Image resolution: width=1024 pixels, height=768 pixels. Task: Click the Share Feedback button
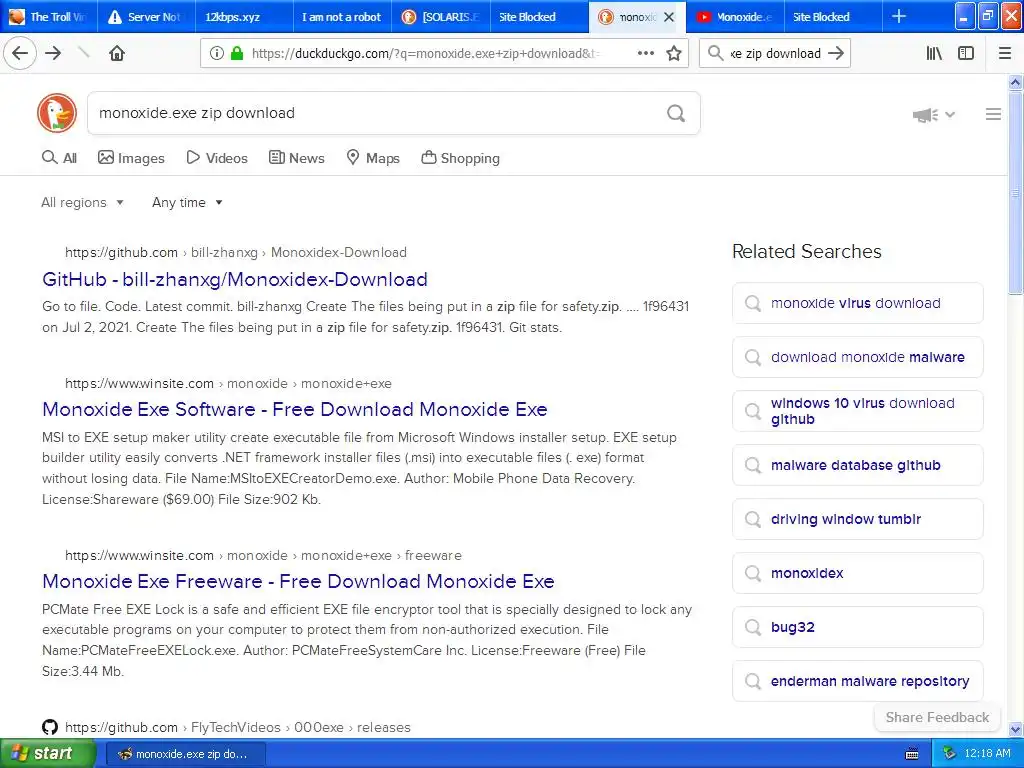(x=937, y=717)
